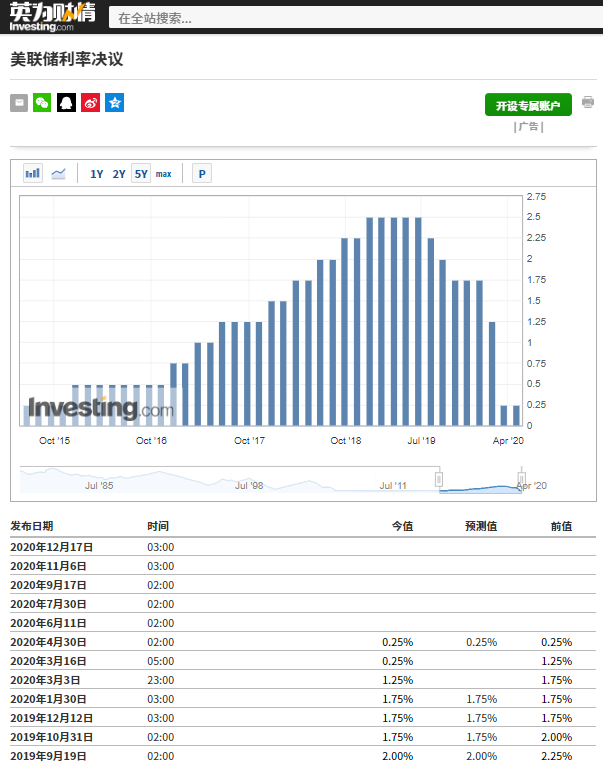Select the 2020年6月11日 row
The image size is (603, 771).
click(303, 623)
